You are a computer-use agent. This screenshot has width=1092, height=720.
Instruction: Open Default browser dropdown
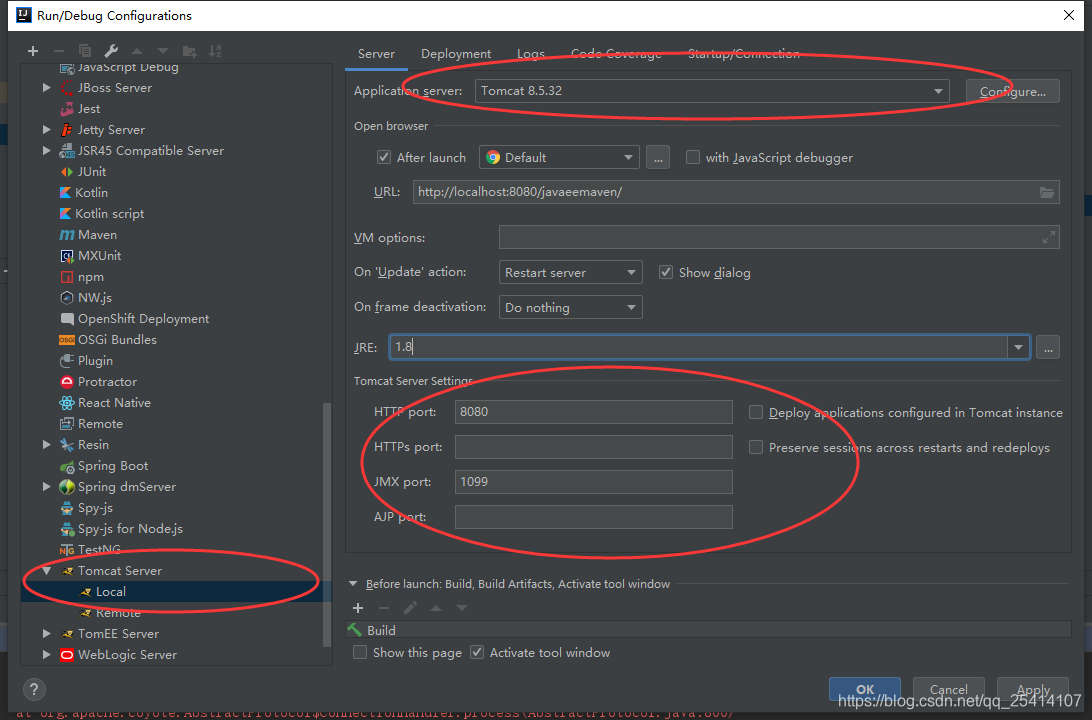coord(559,157)
